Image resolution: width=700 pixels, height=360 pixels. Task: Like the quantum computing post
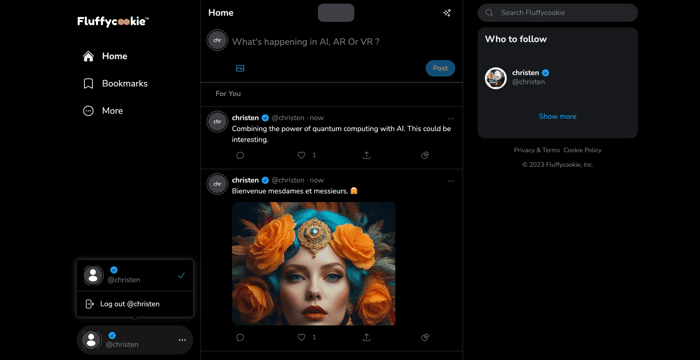pyautogui.click(x=301, y=155)
